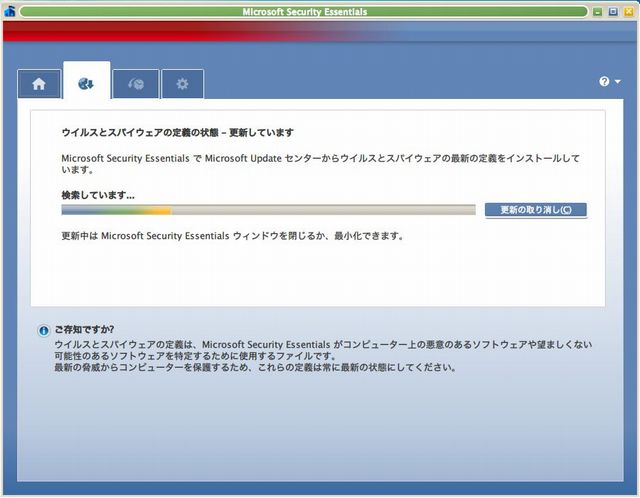Viewport: 640px width, 498px height.
Task: Switch to the History tab with clock icon
Action: click(x=136, y=84)
